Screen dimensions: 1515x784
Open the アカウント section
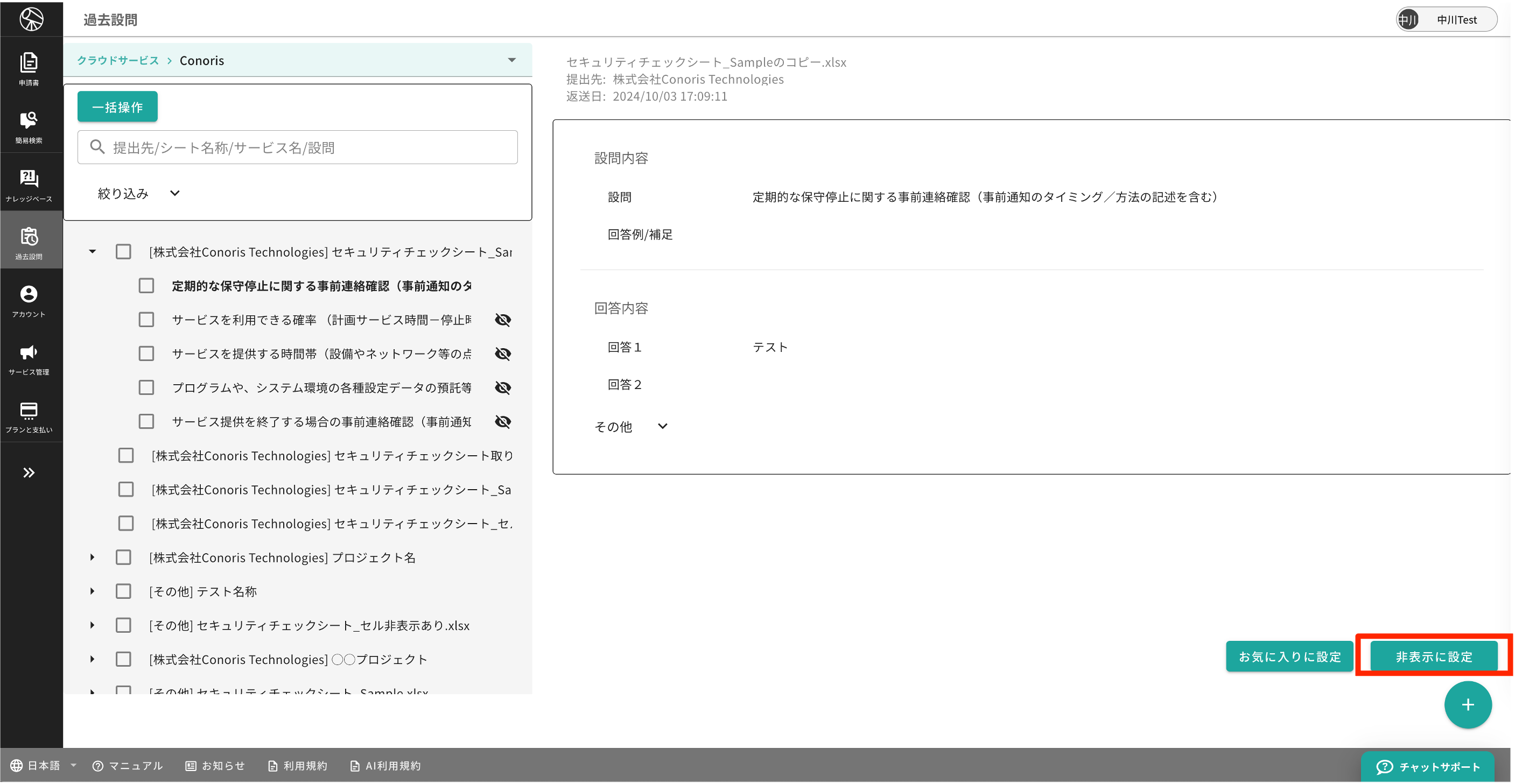click(30, 300)
